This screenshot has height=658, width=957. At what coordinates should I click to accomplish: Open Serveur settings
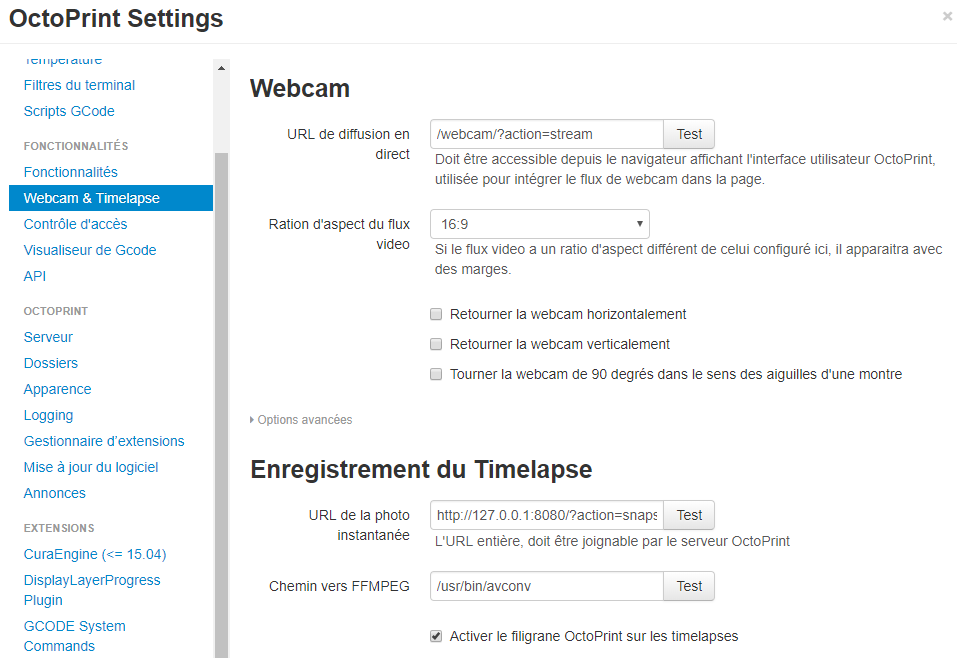coord(48,337)
